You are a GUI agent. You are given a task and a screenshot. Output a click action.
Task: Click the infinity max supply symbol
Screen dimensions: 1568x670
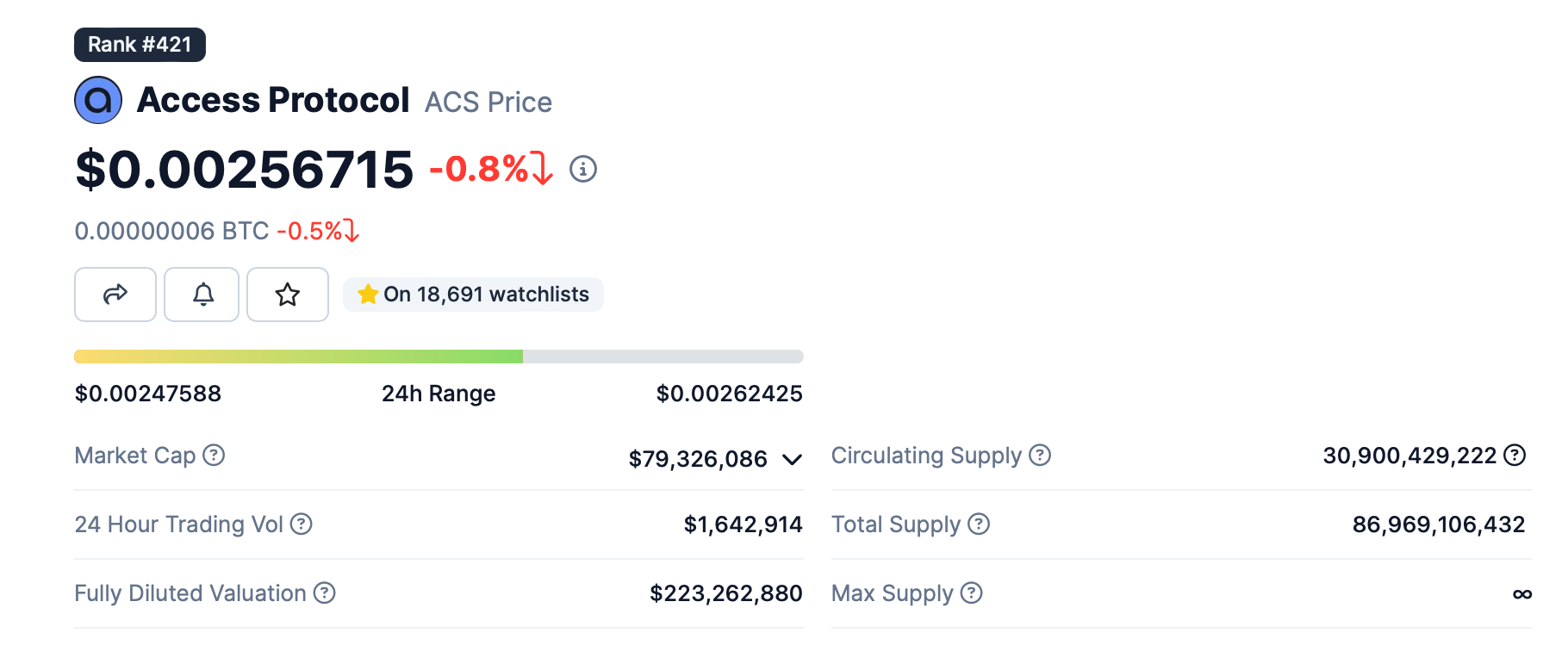pyautogui.click(x=1522, y=594)
